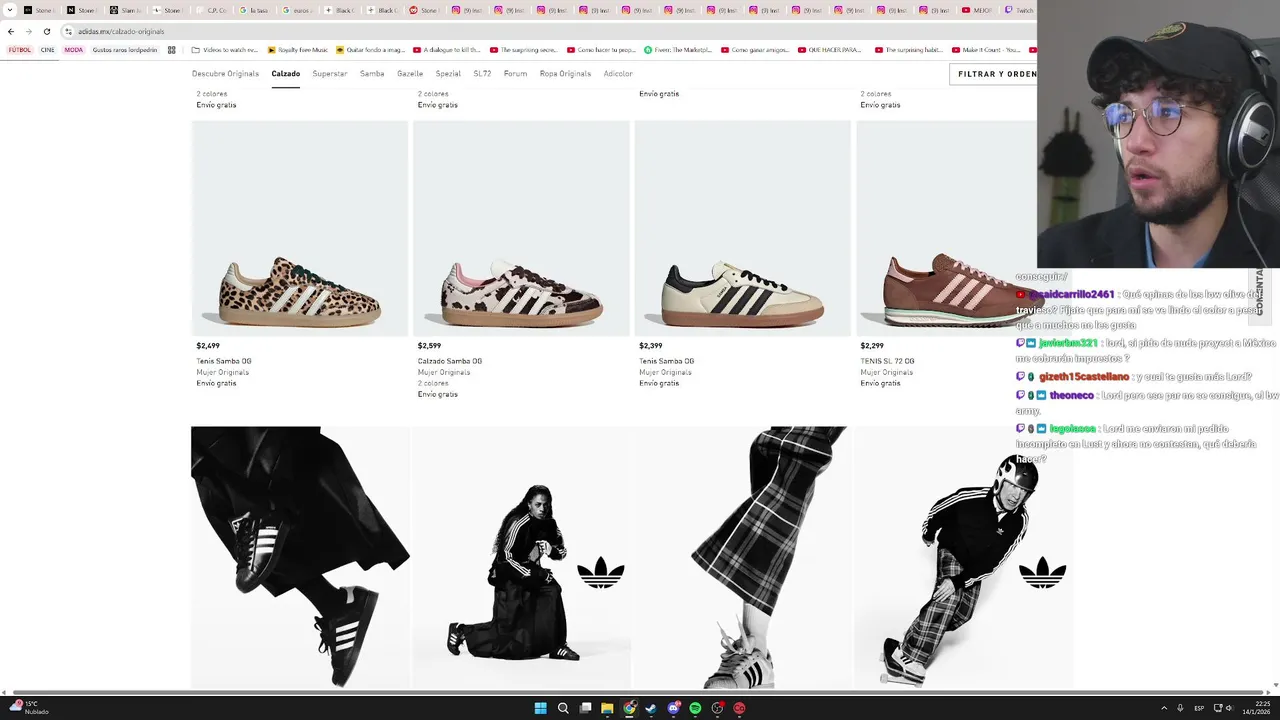Open the Royalty Free Music bookmark
The width and height of the screenshot is (1280, 720).
pyautogui.click(x=297, y=50)
